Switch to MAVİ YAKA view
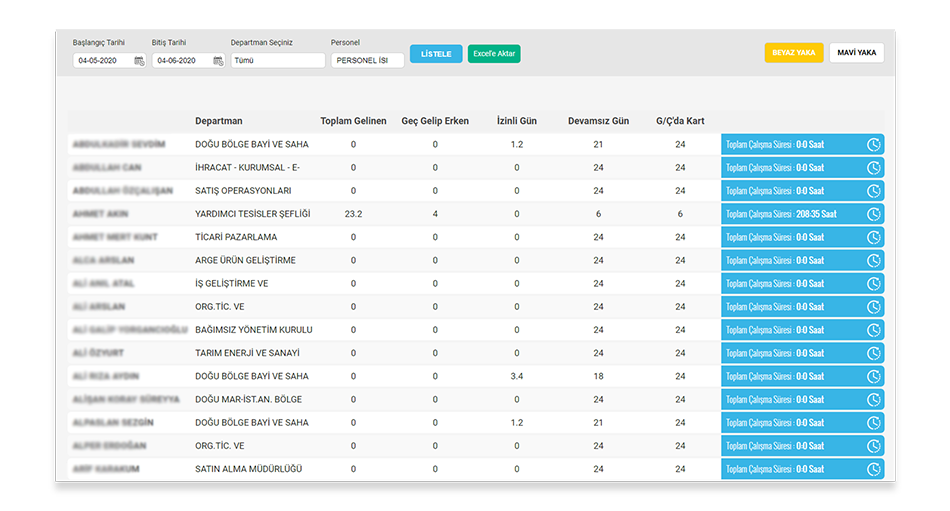The height and width of the screenshot is (511, 950). coord(856,53)
